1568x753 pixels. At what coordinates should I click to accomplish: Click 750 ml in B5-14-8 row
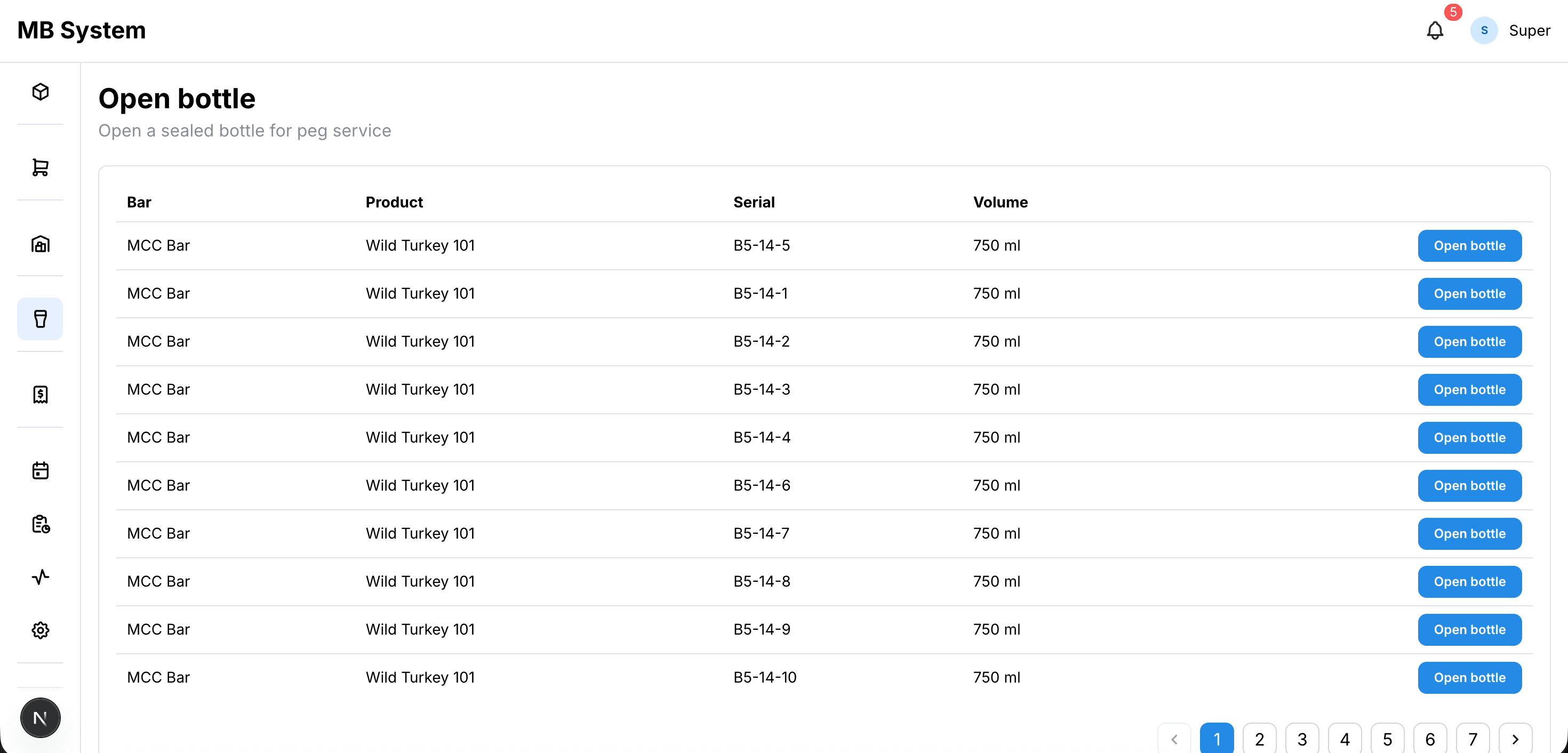coord(996,581)
